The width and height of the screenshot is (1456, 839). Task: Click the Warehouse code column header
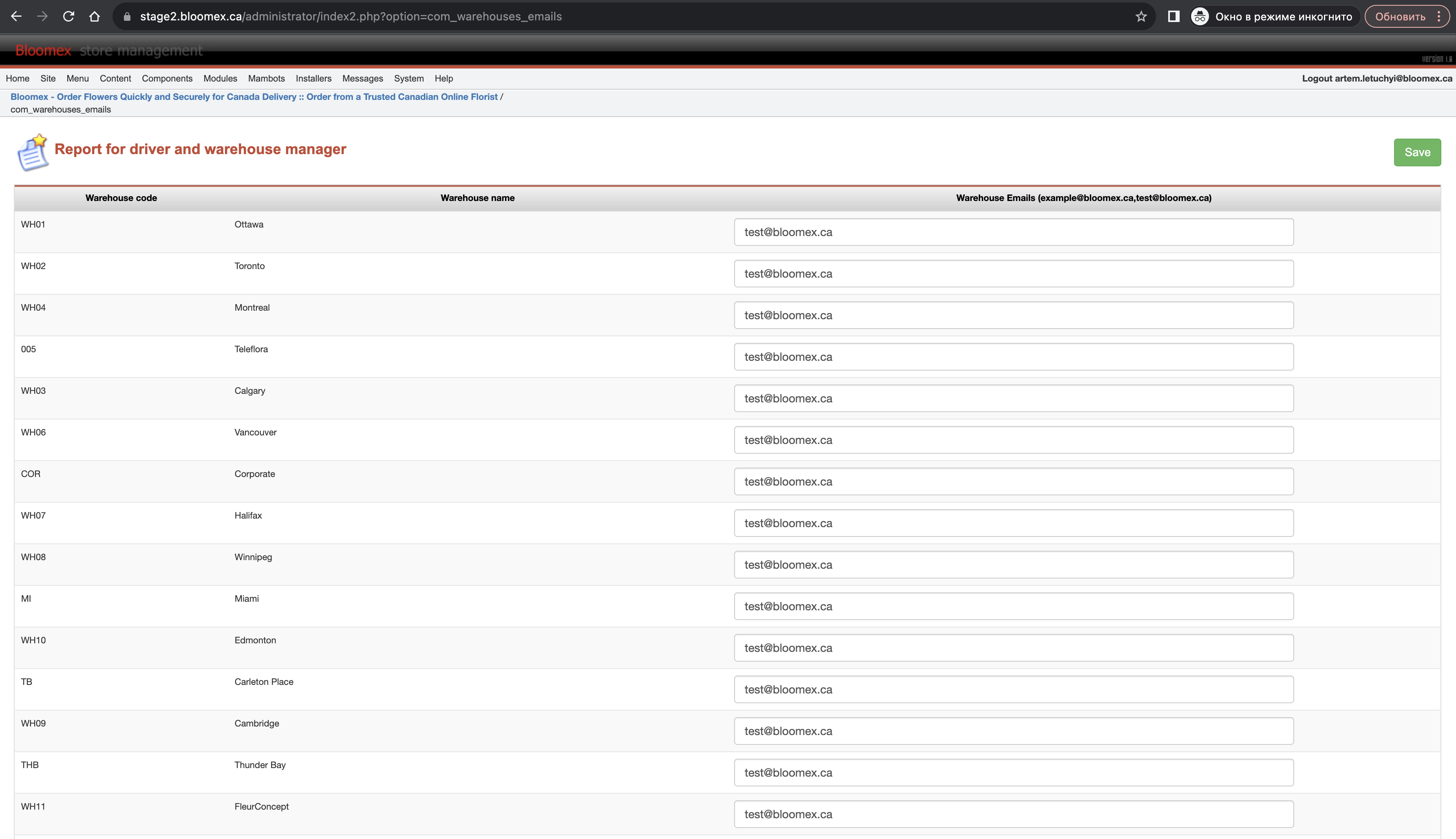click(x=121, y=198)
